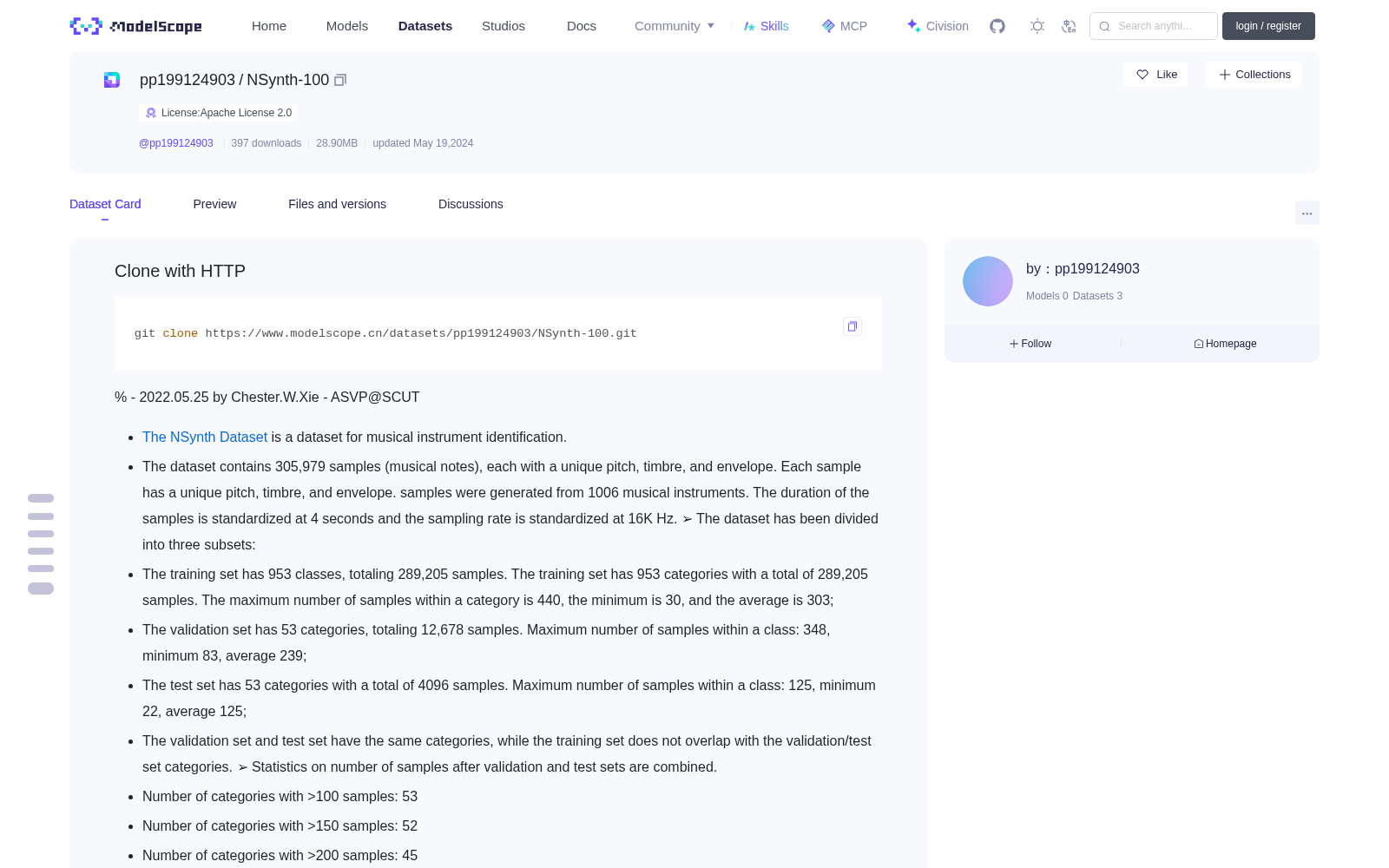The image size is (1389, 868).
Task: Like this dataset
Action: (1155, 75)
